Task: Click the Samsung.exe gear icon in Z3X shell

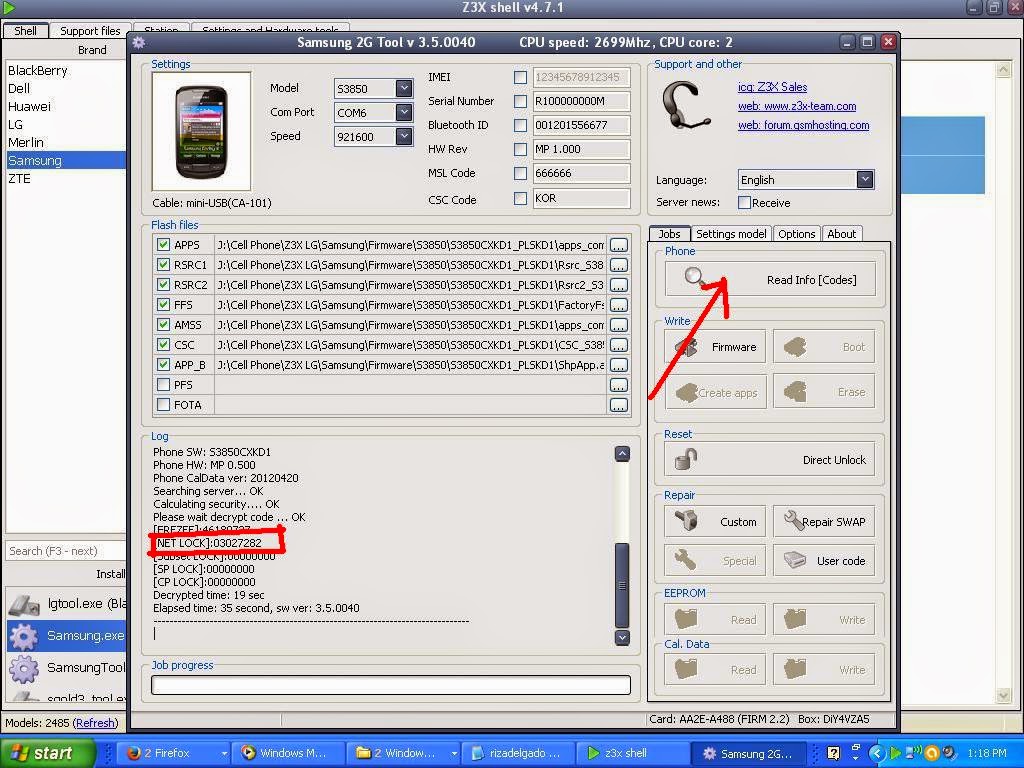Action: coord(24,636)
